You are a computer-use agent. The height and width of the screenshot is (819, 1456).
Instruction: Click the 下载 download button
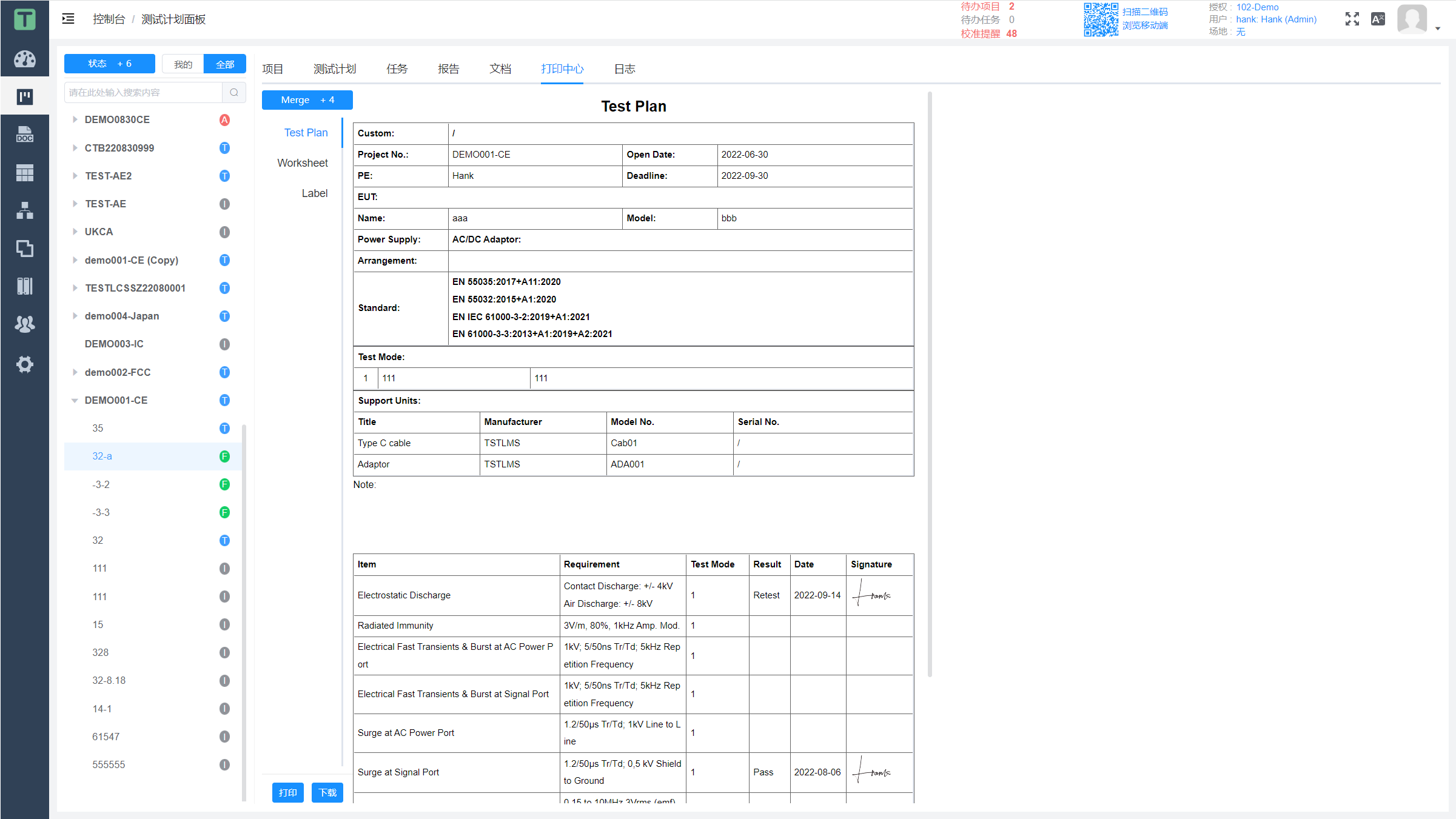click(327, 792)
